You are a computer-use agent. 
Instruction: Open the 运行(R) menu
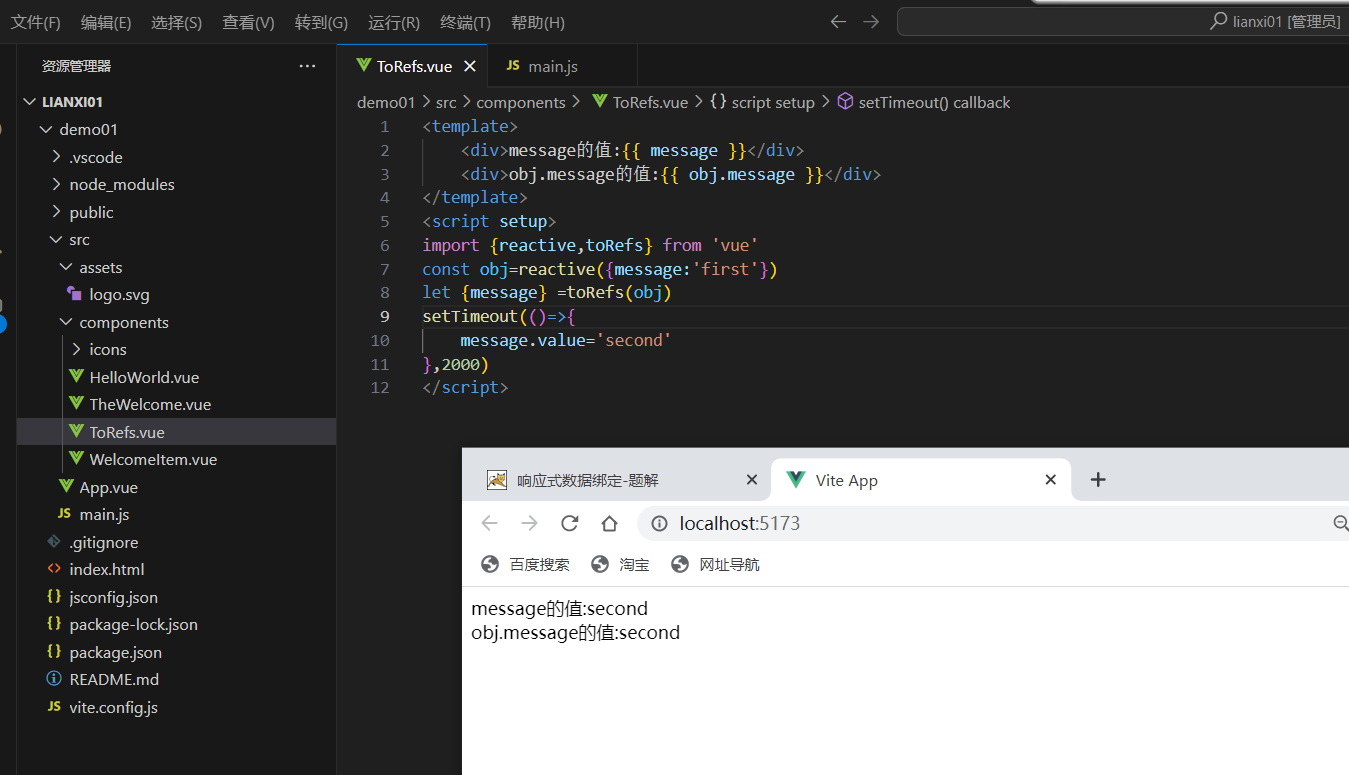coord(394,22)
